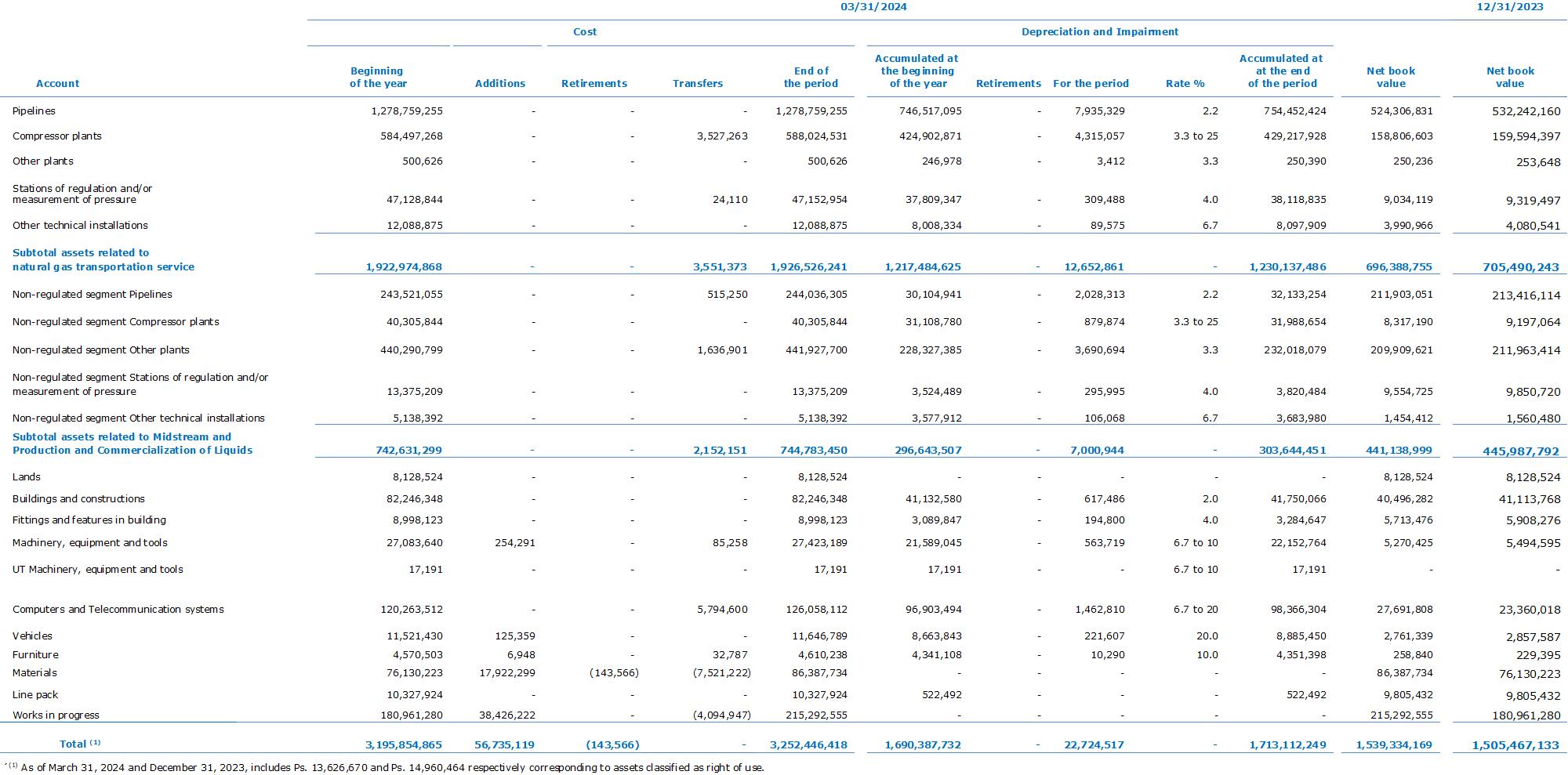Select subtotal depreciation for period 12,652,861
Image resolution: width=1568 pixels, height=775 pixels.
[x=1094, y=267]
